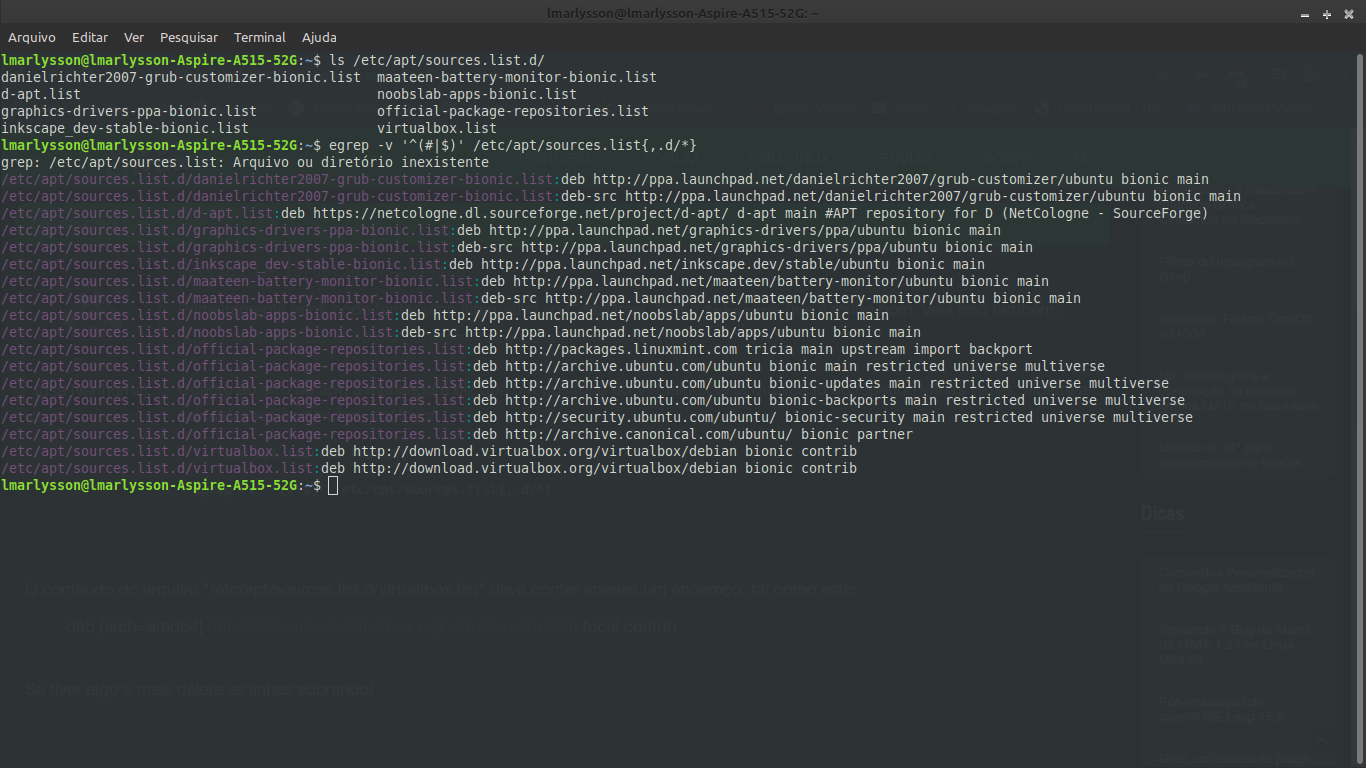Click 'virtualbox.list' in the ls listing
Viewport: 1366px width, 768px height.
[437, 128]
